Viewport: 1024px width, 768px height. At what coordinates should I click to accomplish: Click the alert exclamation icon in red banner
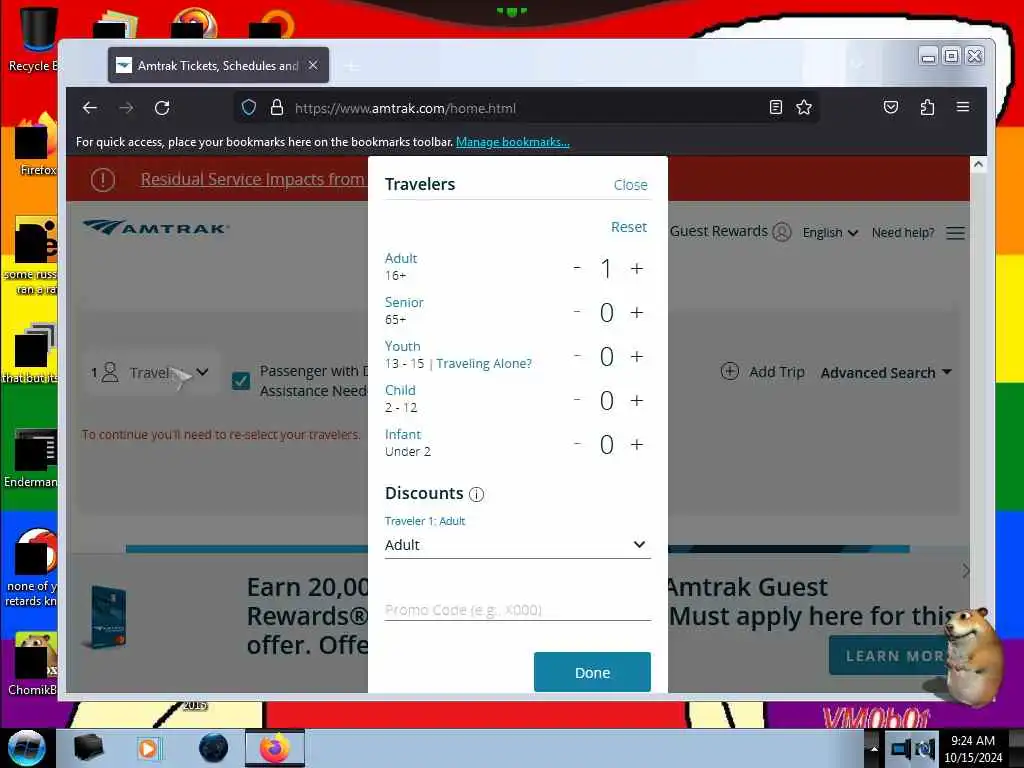[103, 179]
